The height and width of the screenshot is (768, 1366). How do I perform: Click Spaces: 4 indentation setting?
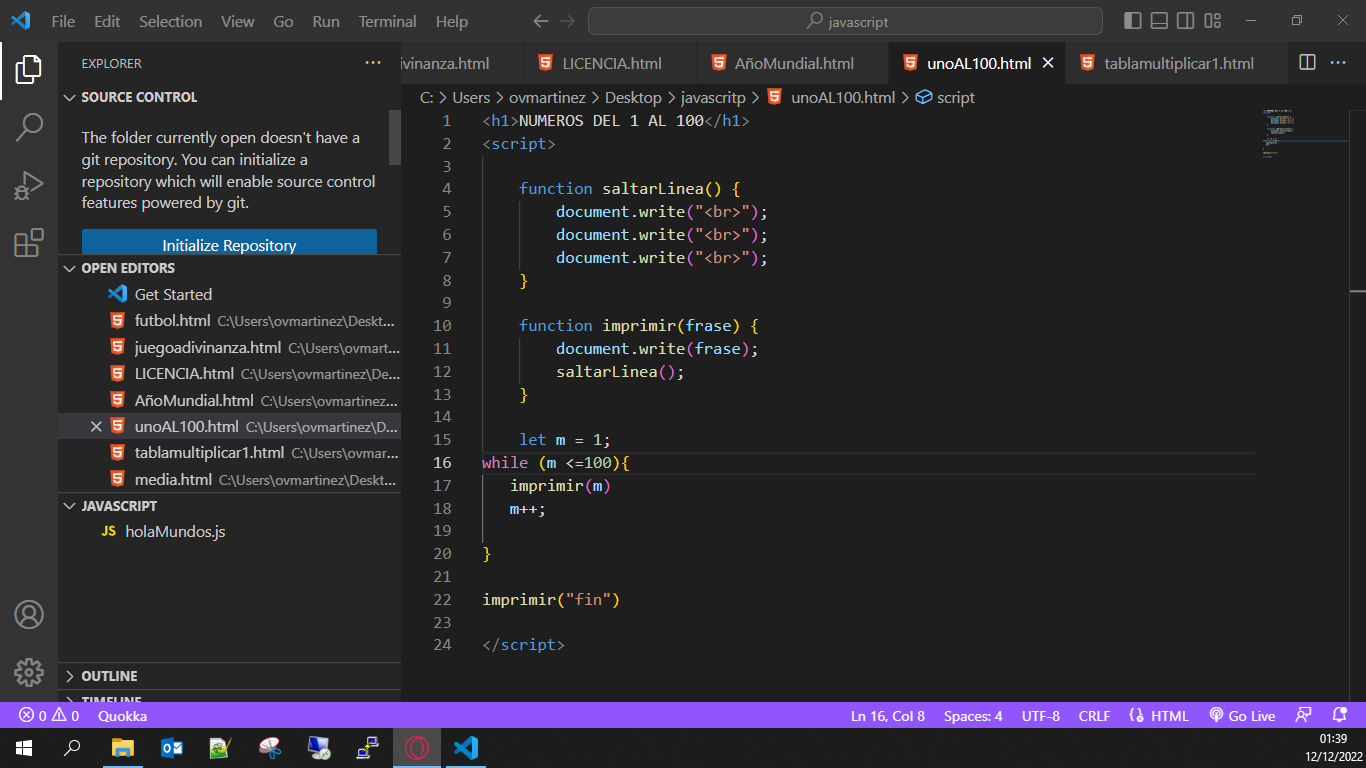(x=973, y=716)
